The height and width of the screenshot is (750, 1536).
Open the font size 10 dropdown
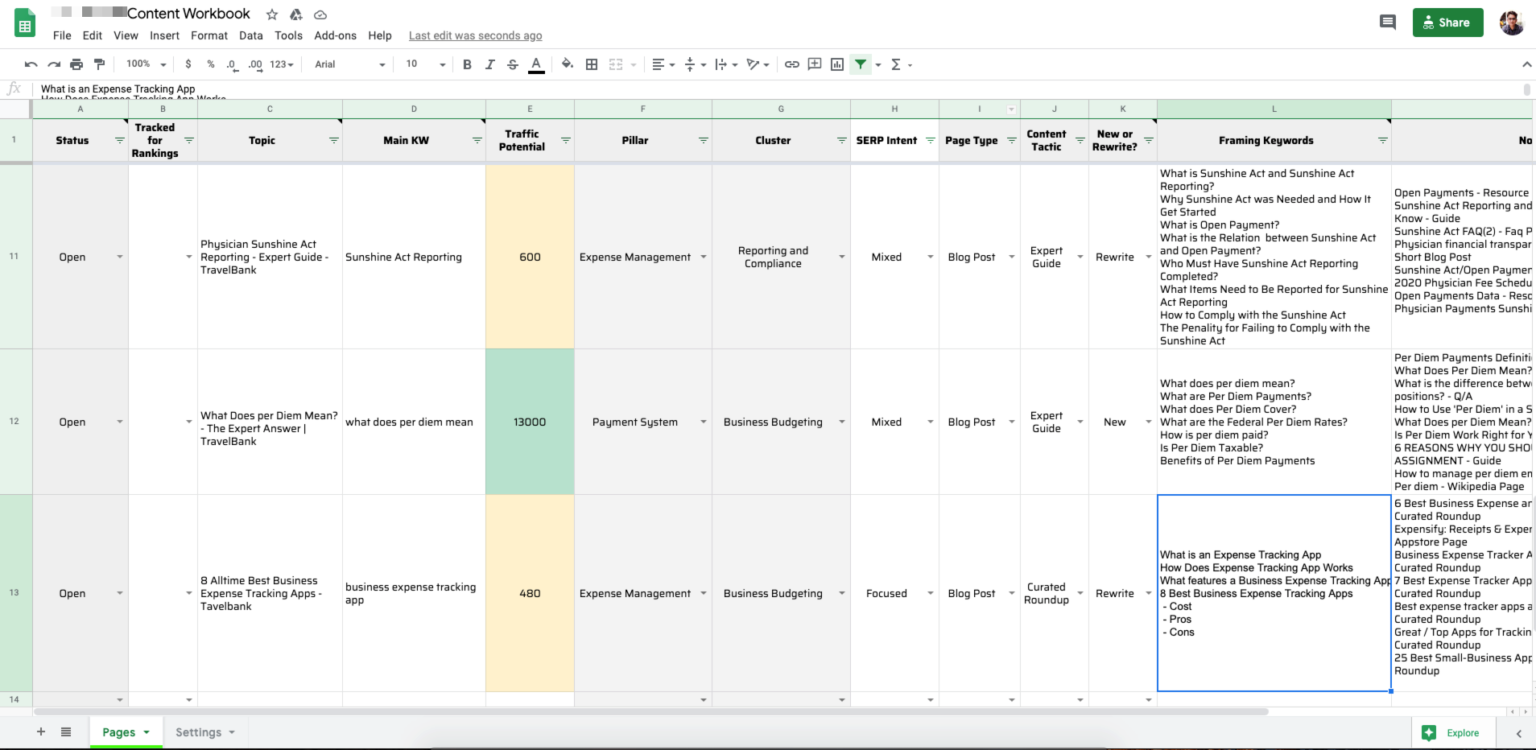coord(425,64)
